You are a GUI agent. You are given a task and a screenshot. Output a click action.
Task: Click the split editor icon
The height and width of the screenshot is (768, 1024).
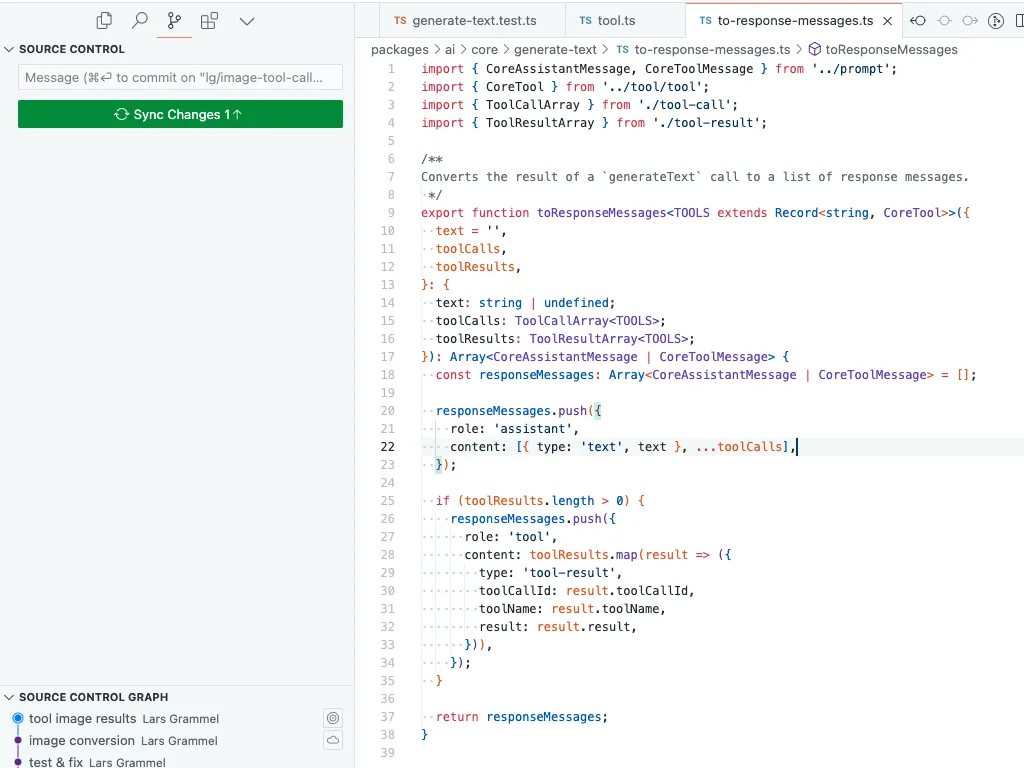tap(1019, 21)
